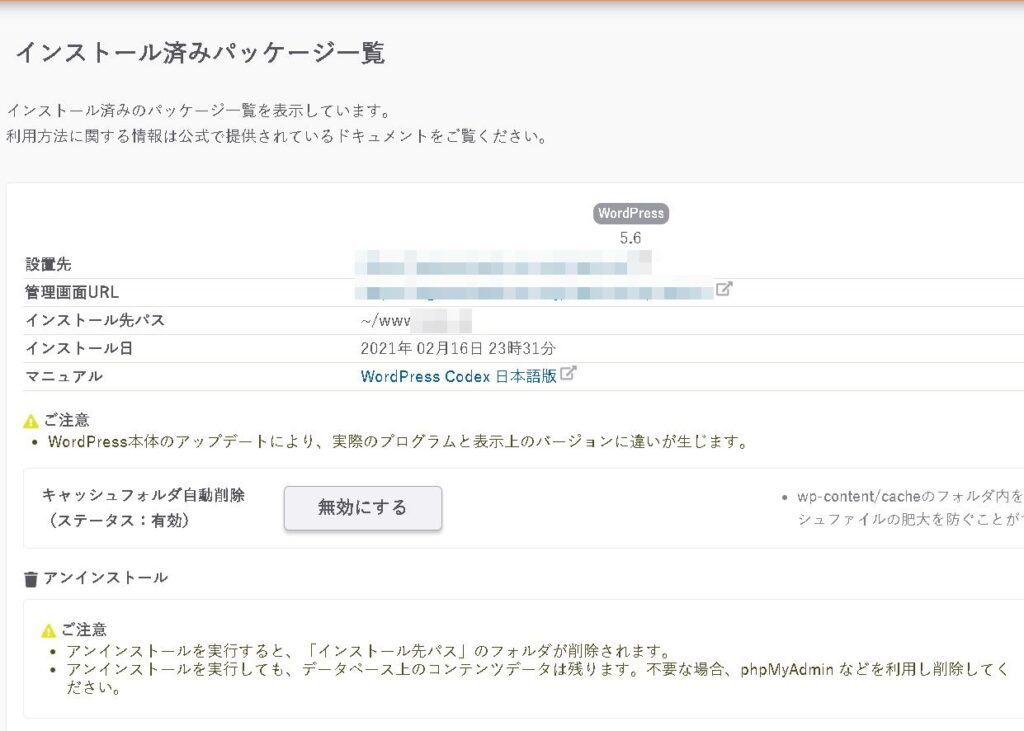Click the ~/www install path value

click(x=385, y=321)
